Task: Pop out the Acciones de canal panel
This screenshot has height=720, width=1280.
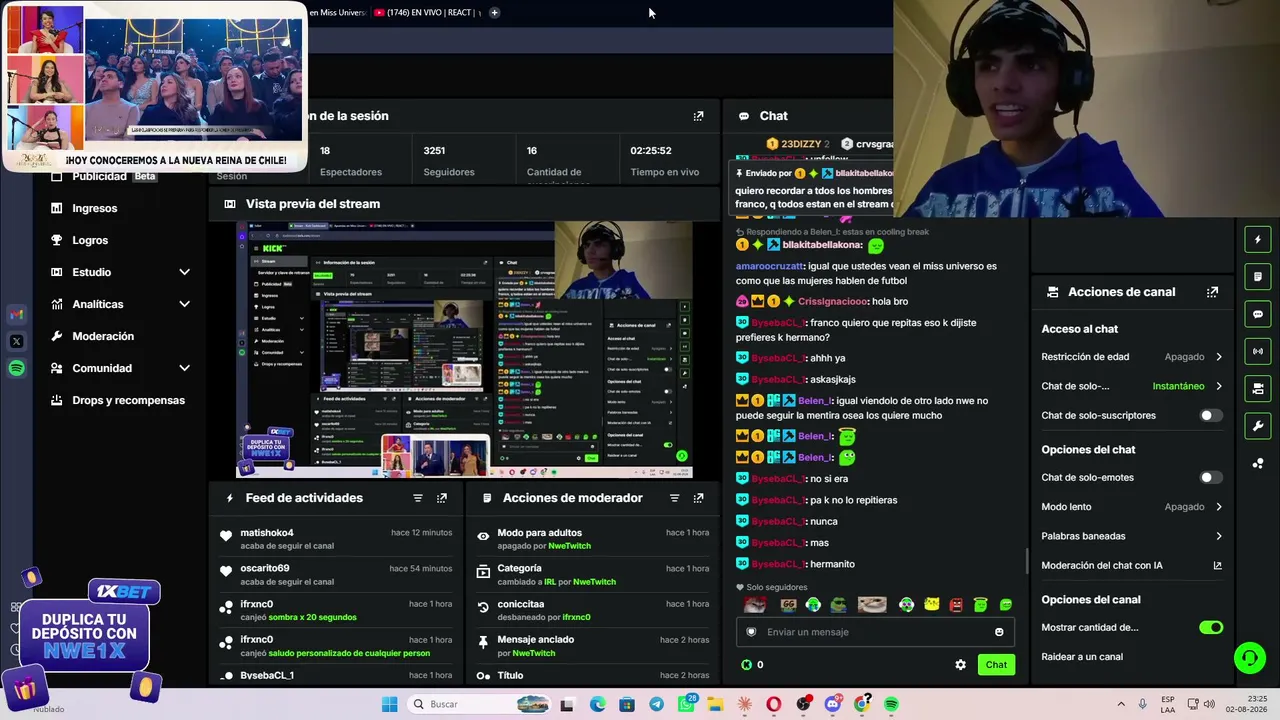Action: (1212, 292)
